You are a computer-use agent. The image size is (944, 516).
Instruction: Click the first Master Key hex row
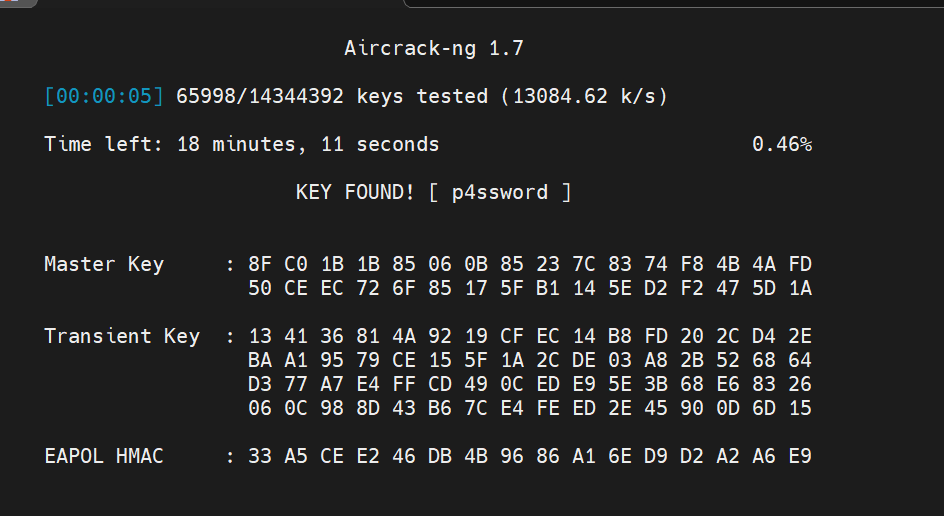(530, 264)
